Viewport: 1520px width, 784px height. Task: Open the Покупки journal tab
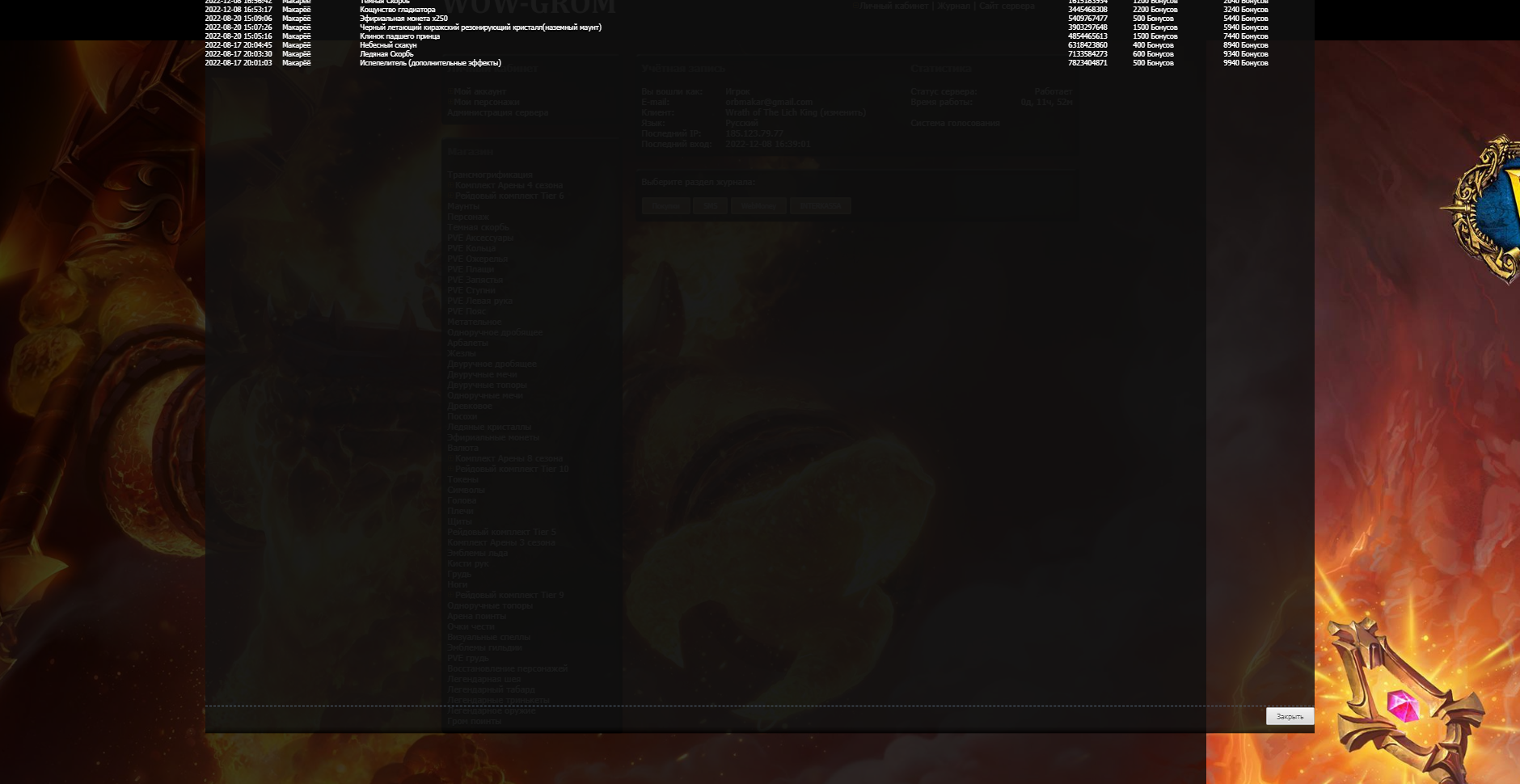pyautogui.click(x=665, y=206)
